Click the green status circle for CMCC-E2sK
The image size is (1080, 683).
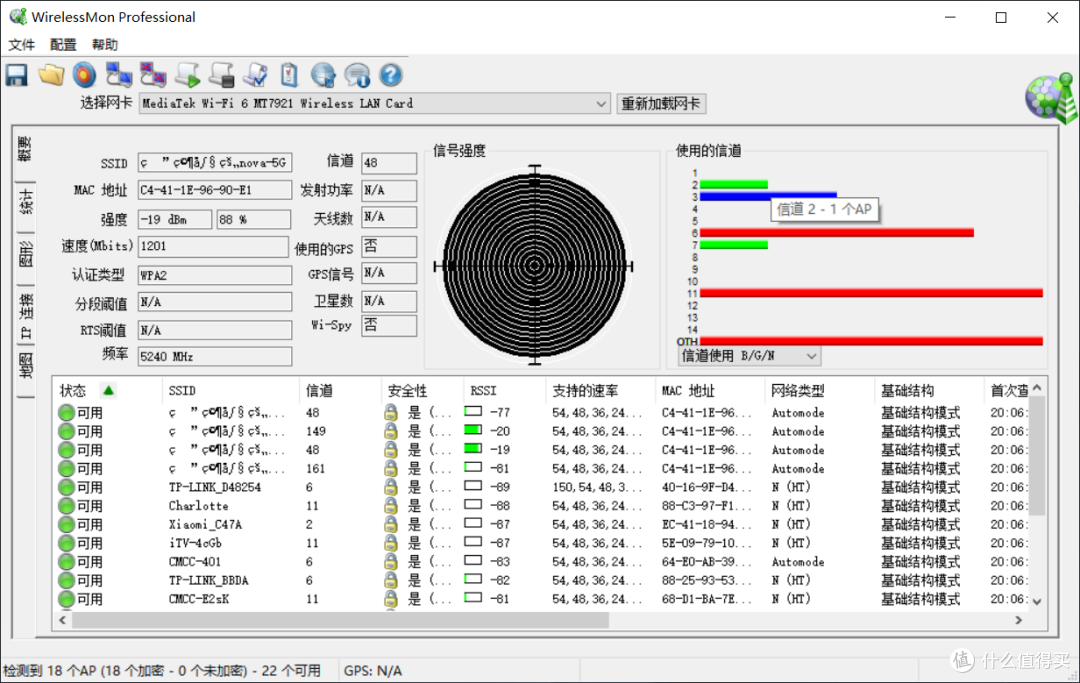(66, 599)
